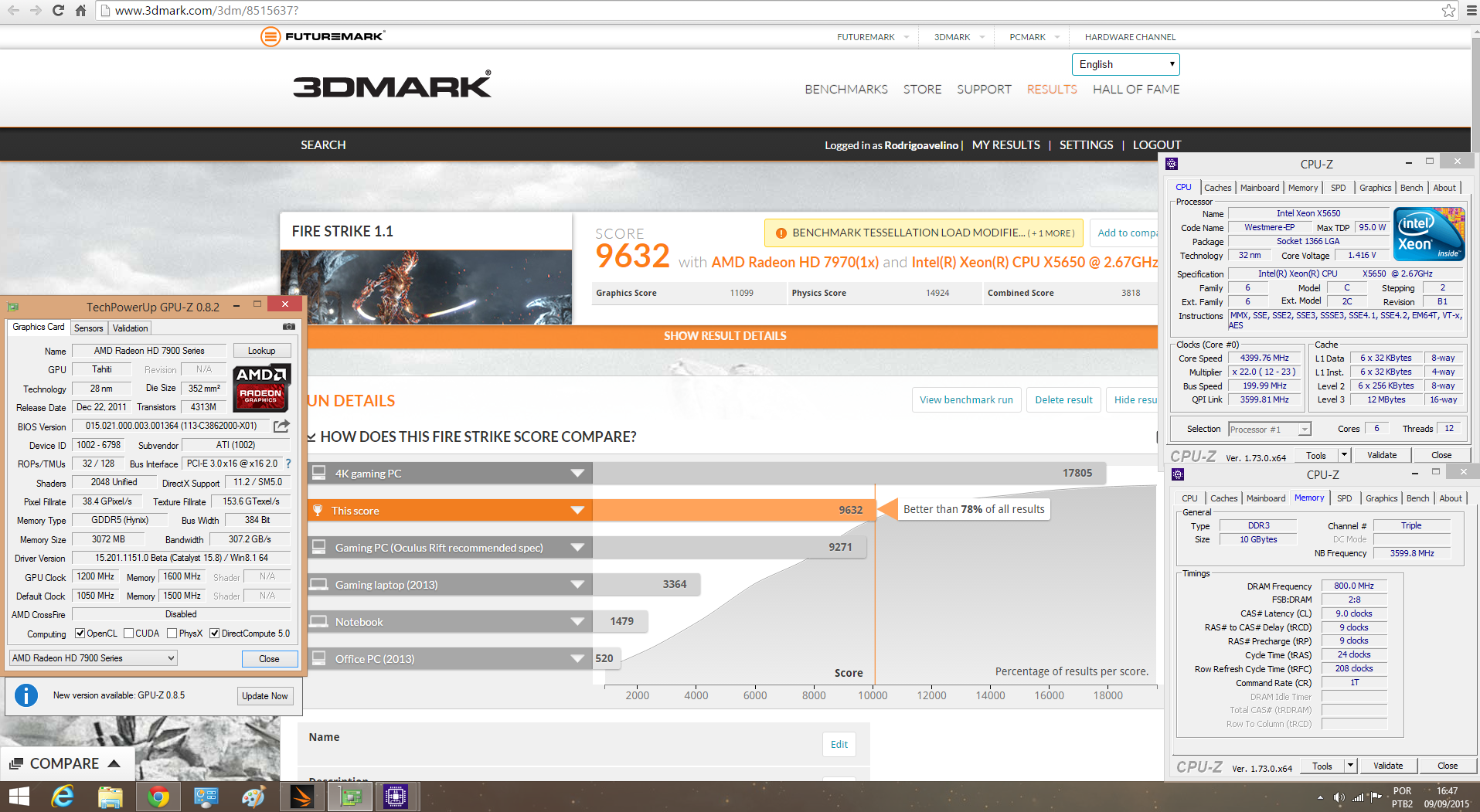
Task: Click the BIOS version export icon in GPU-Z
Action: click(282, 426)
